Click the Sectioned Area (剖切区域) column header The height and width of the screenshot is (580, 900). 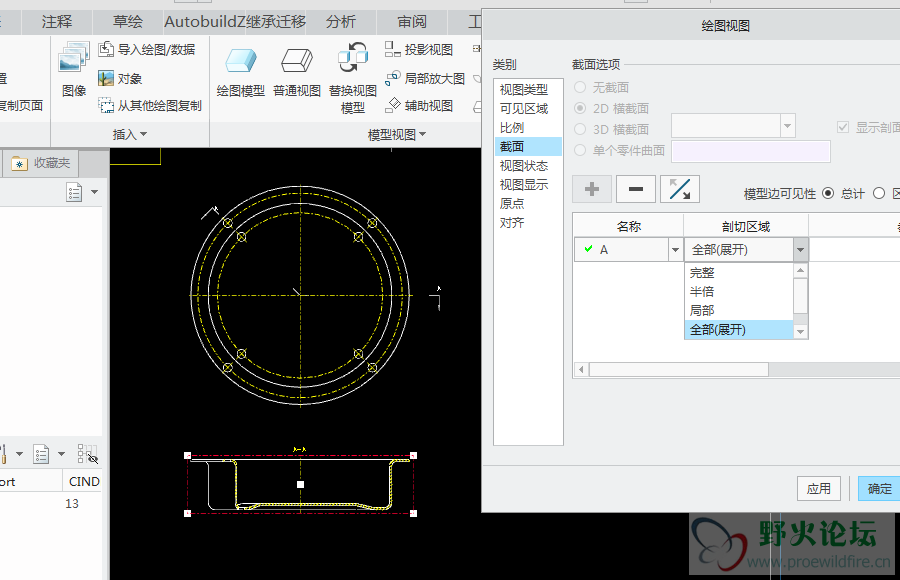coord(746,226)
